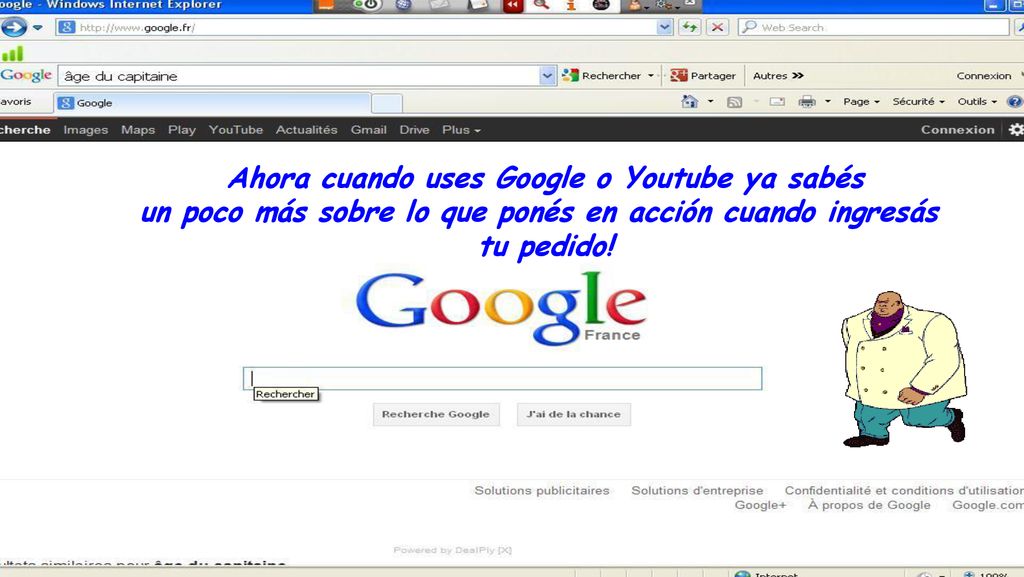Open the Google+ footer link
1024x577 pixels.
tap(760, 505)
